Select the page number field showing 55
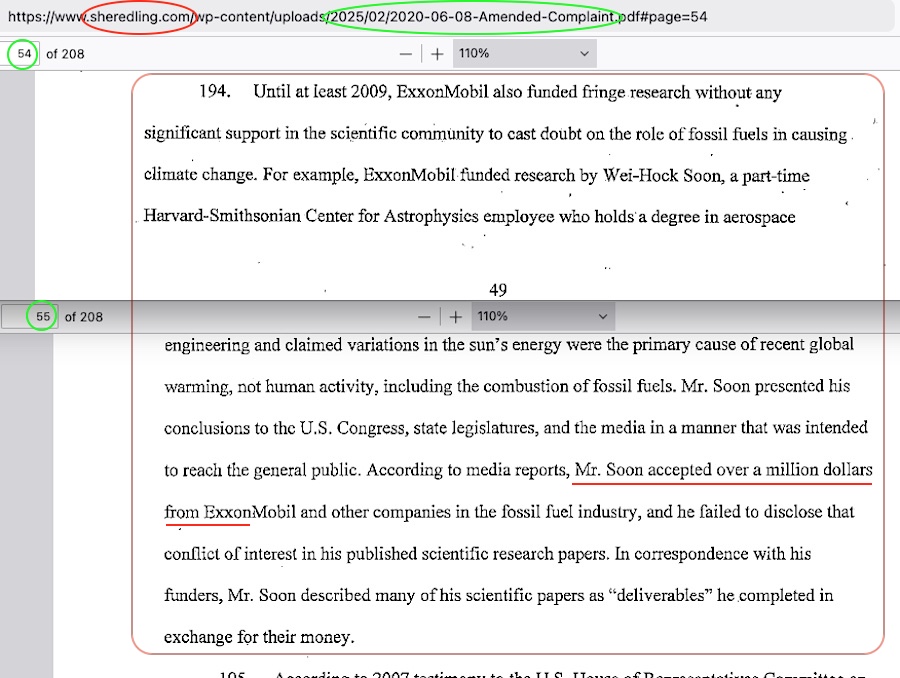The image size is (900, 678). (x=43, y=316)
